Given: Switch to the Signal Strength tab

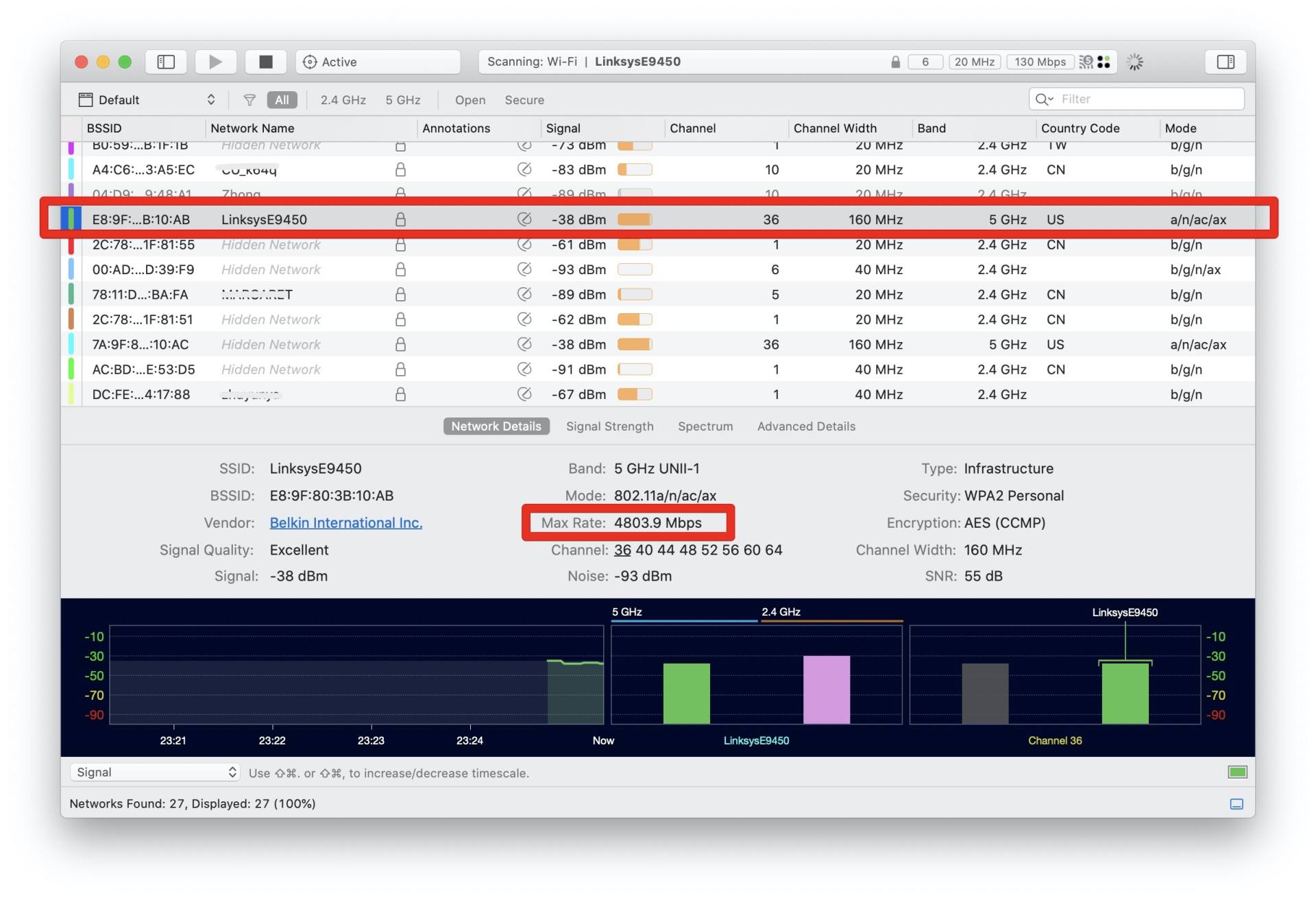Looking at the screenshot, I should (609, 426).
